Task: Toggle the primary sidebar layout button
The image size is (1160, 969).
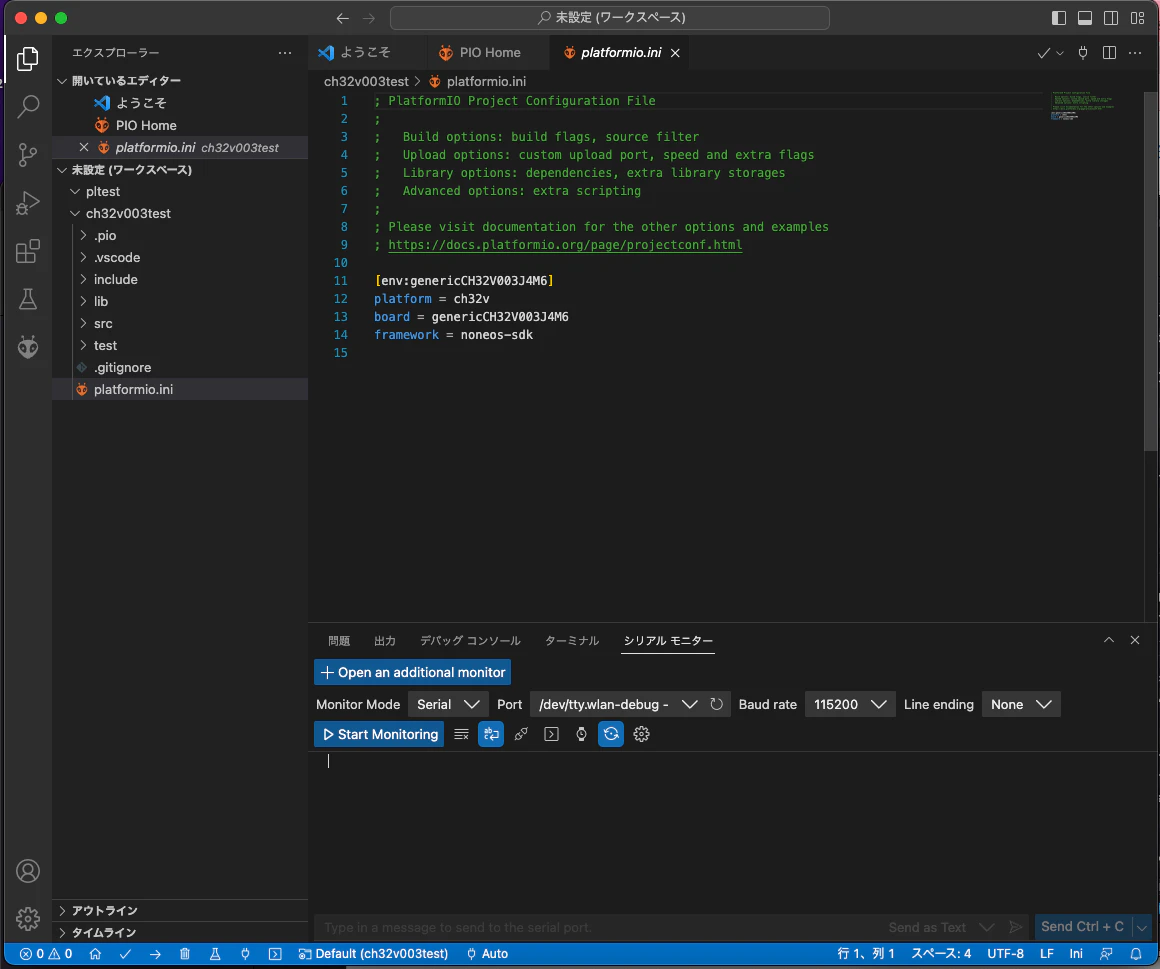Action: 1059,18
